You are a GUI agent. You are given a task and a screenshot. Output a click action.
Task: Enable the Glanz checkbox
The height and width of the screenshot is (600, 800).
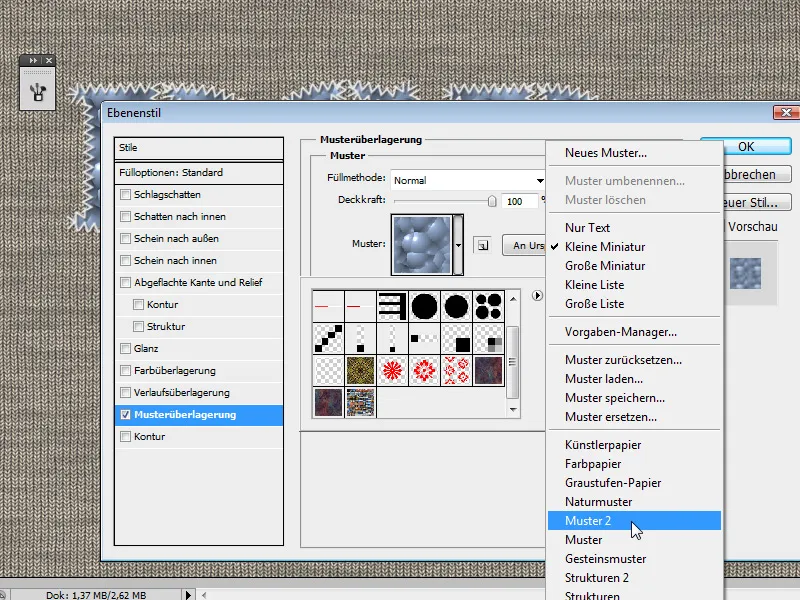tap(125, 348)
